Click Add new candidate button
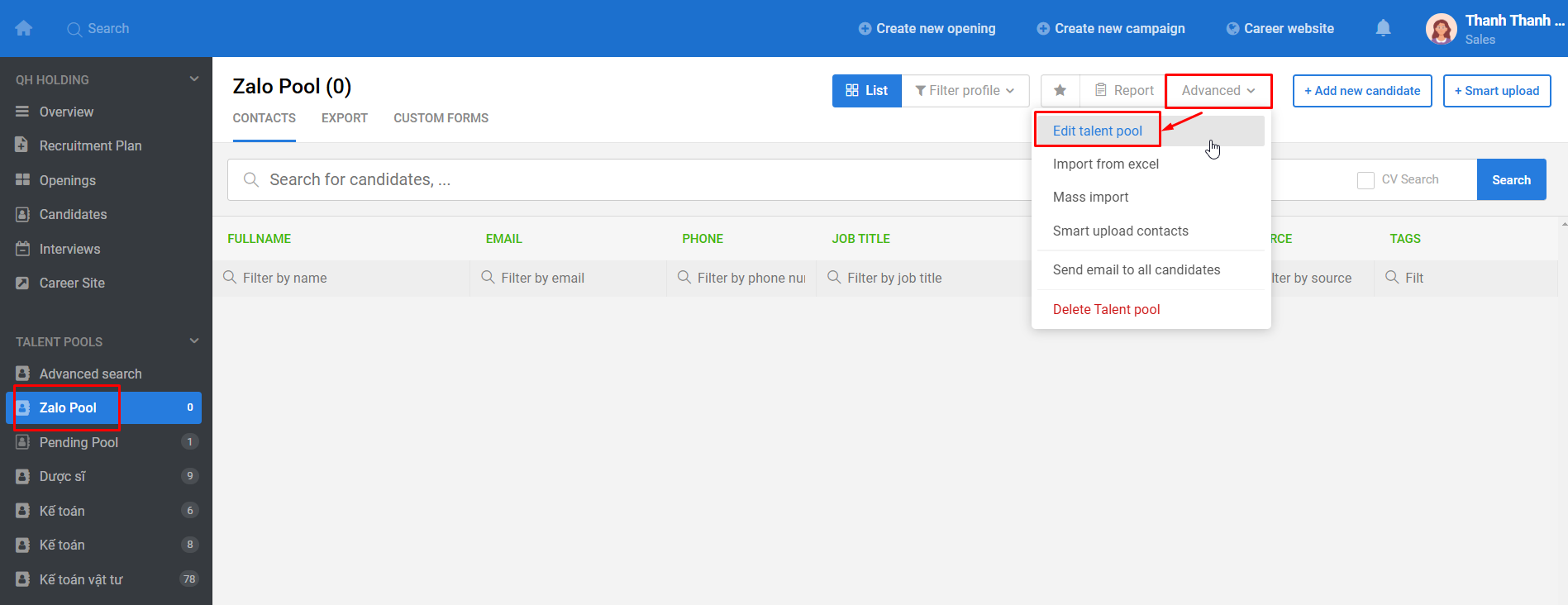1568x605 pixels. [x=1362, y=91]
